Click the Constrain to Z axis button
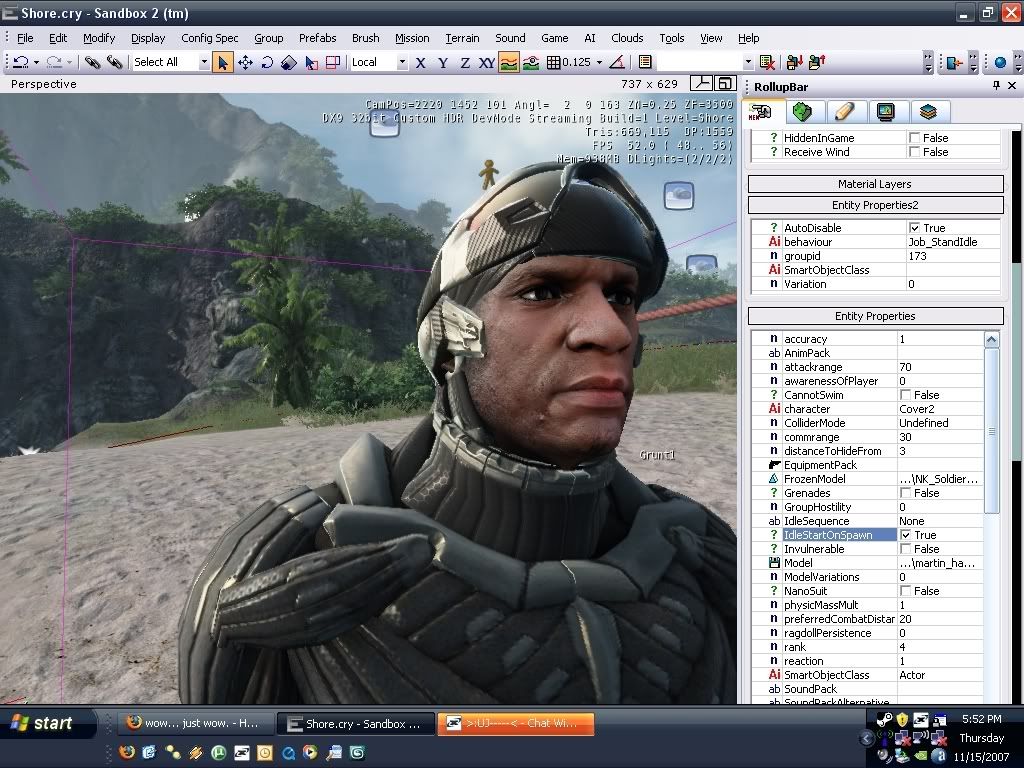Image resolution: width=1024 pixels, height=768 pixels. pos(465,63)
